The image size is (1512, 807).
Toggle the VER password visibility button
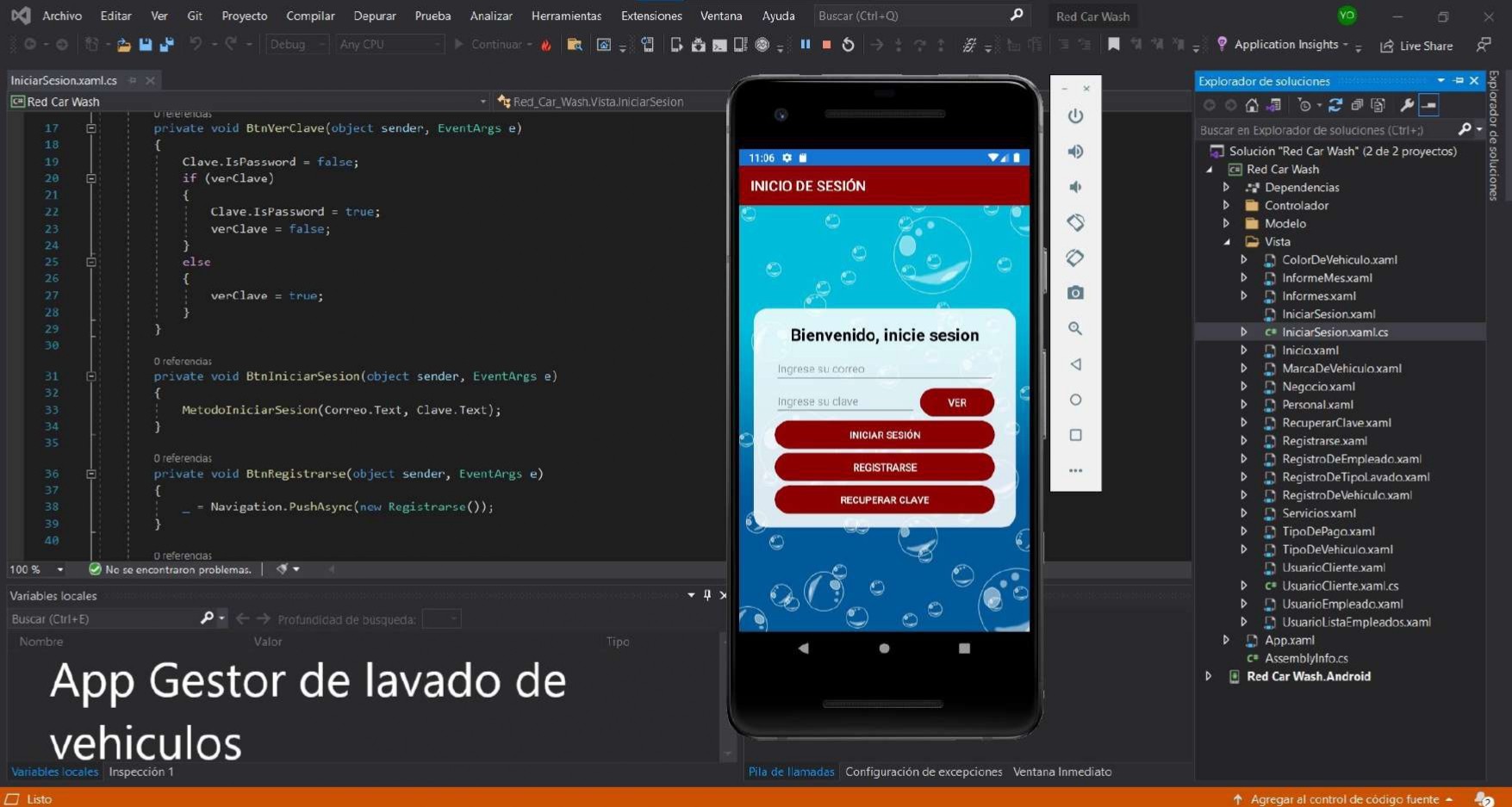pos(956,402)
